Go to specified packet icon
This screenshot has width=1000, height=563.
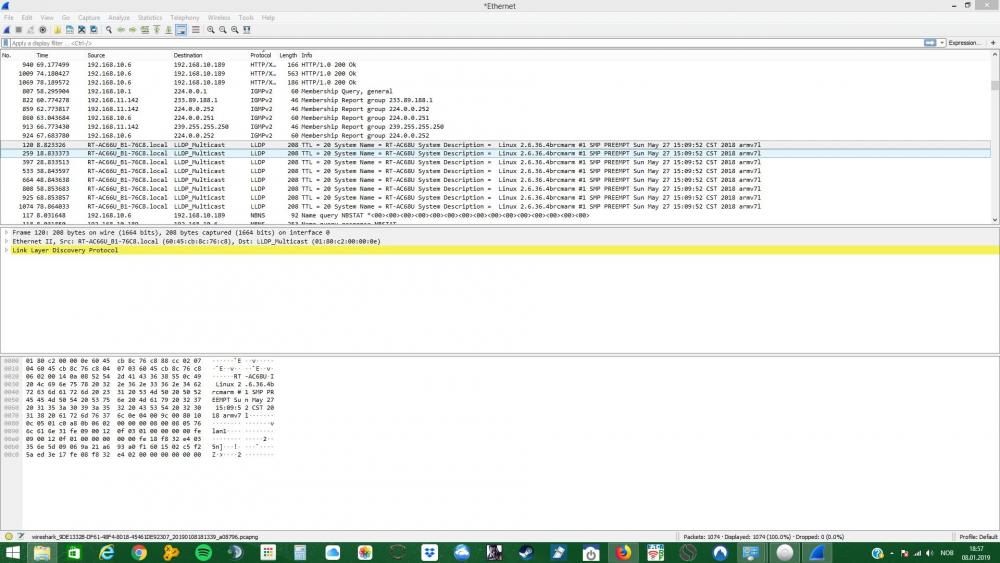tap(145, 30)
